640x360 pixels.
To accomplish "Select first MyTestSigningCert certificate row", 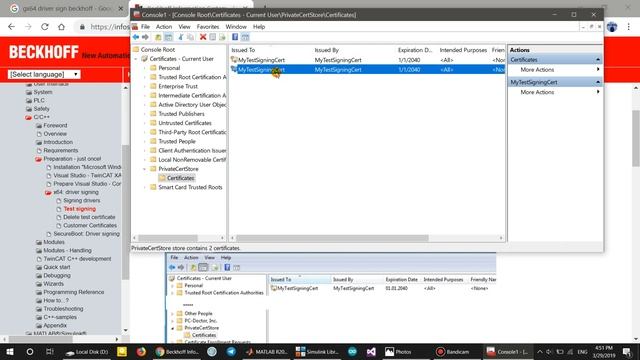I will (x=367, y=60).
